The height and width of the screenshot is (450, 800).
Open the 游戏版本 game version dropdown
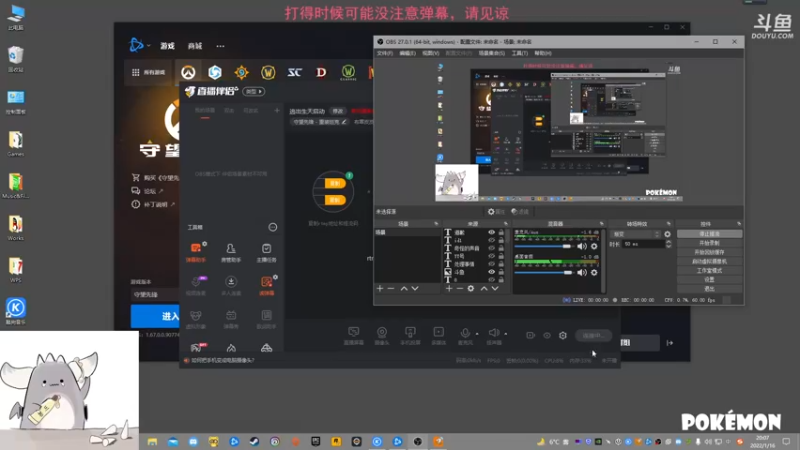[x=155, y=294]
